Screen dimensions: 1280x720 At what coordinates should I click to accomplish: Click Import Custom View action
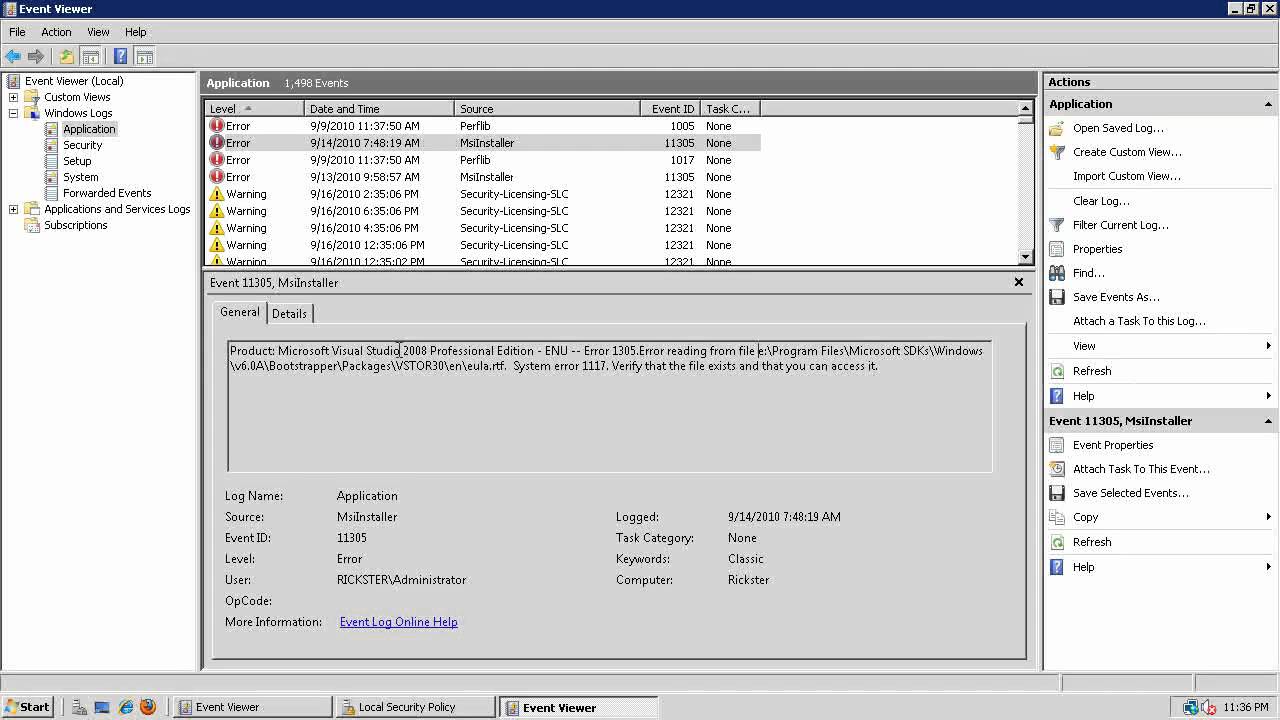point(1127,176)
